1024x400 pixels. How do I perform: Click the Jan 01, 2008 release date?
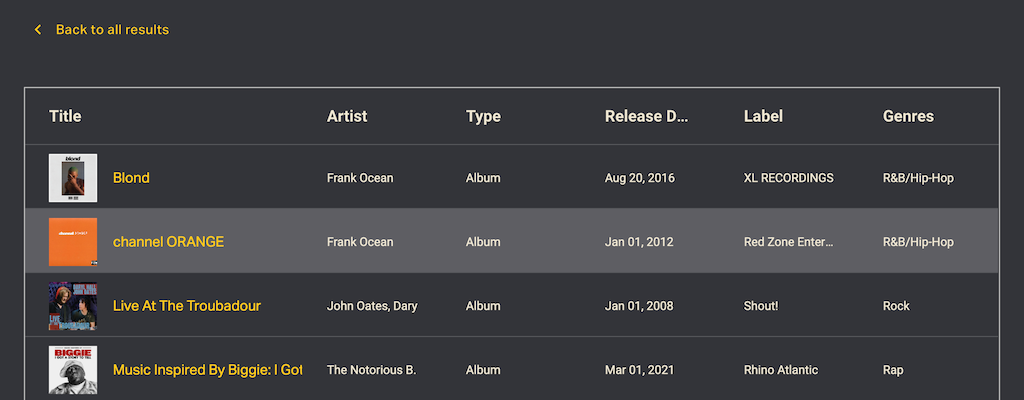[x=640, y=306]
